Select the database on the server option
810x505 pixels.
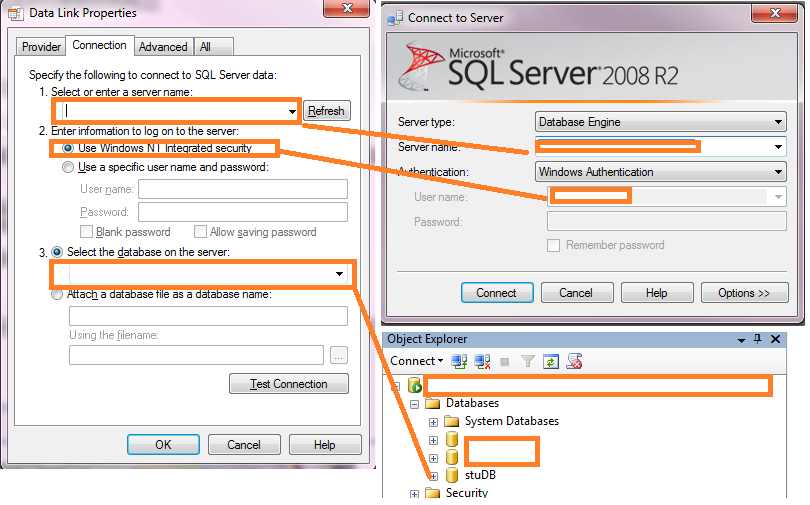pos(57,252)
